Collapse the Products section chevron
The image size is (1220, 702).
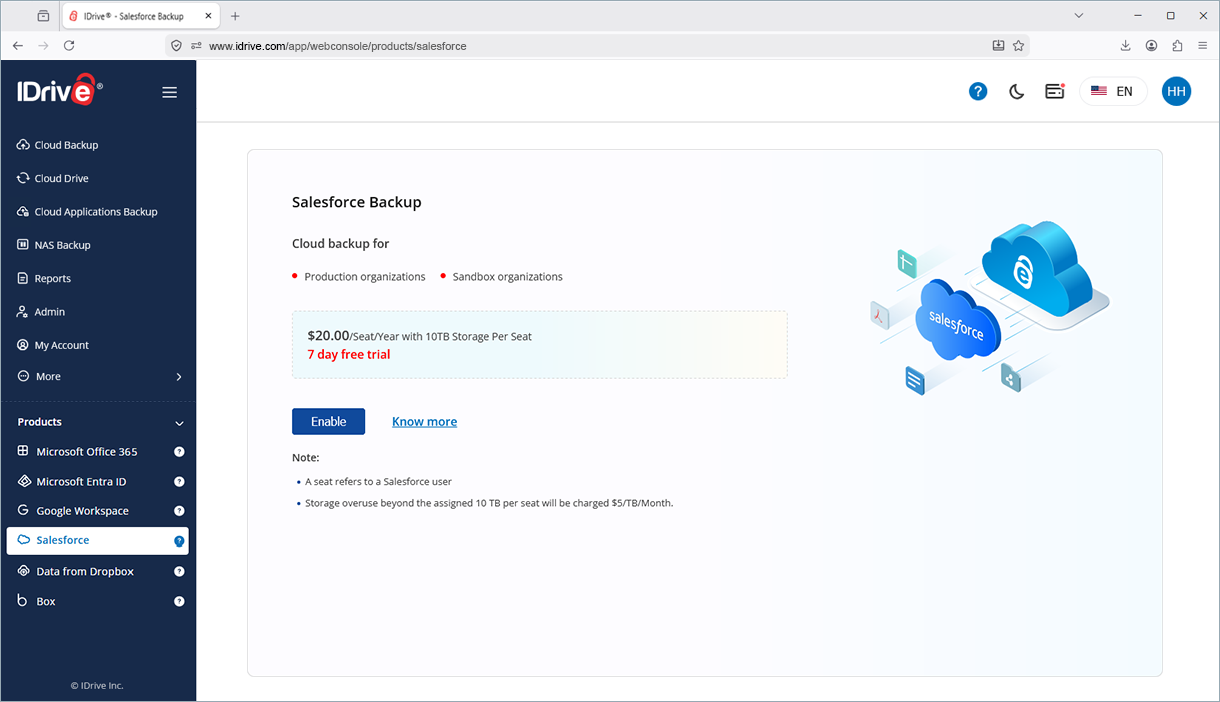pos(179,423)
